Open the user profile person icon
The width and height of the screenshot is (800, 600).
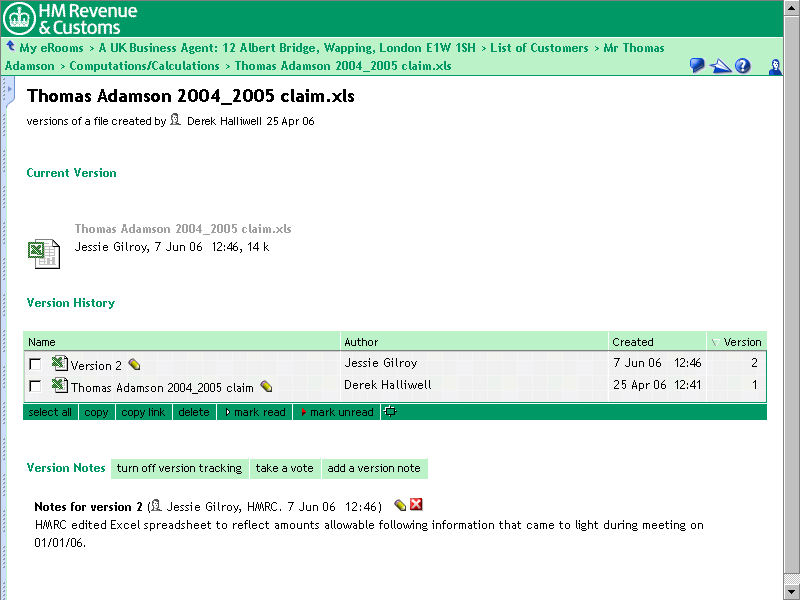coord(775,66)
